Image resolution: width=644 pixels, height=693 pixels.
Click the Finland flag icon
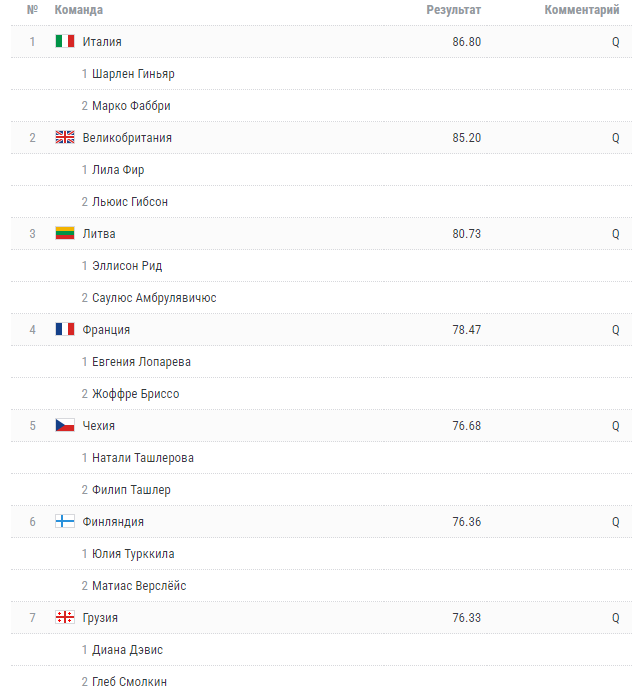tap(65, 522)
